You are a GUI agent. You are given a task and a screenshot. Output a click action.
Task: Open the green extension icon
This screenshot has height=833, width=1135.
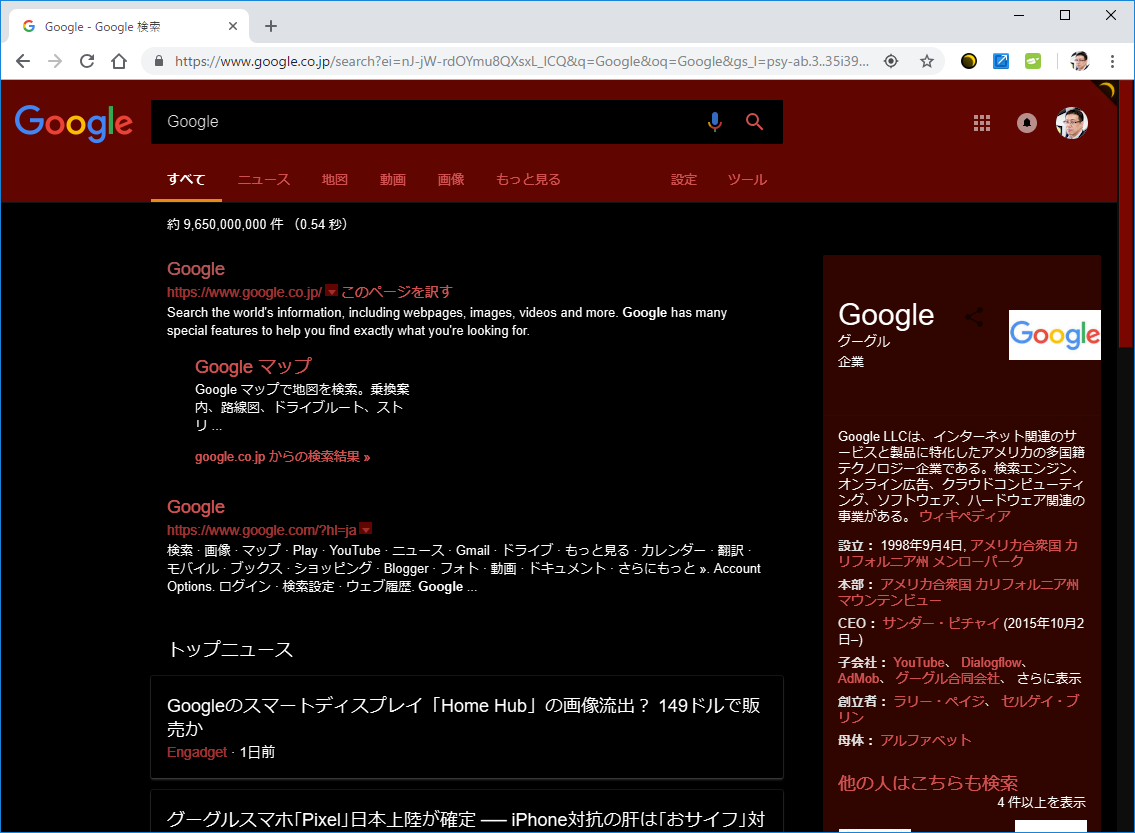coord(1033,62)
